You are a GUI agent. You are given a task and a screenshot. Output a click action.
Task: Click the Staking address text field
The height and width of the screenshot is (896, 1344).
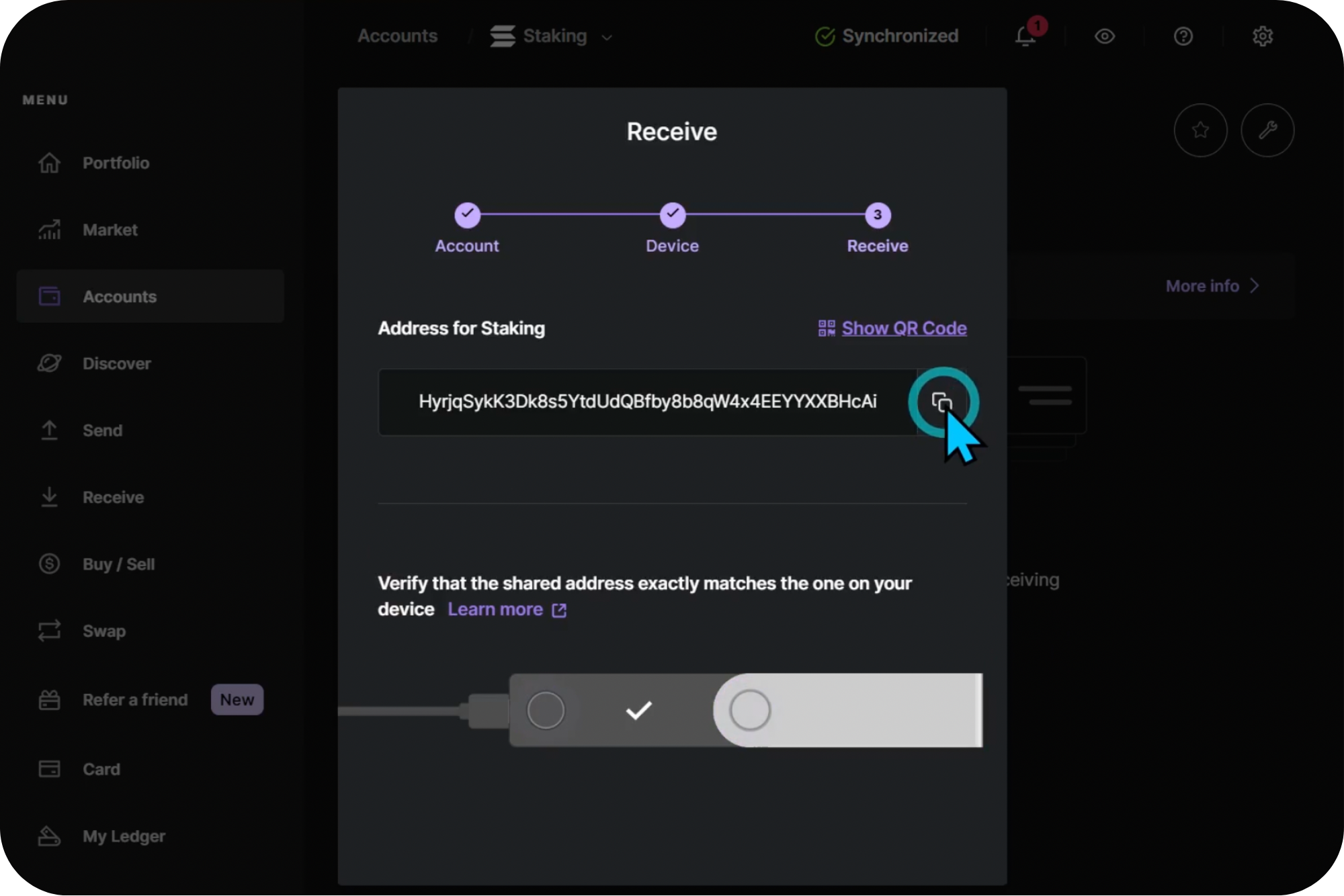tap(646, 402)
